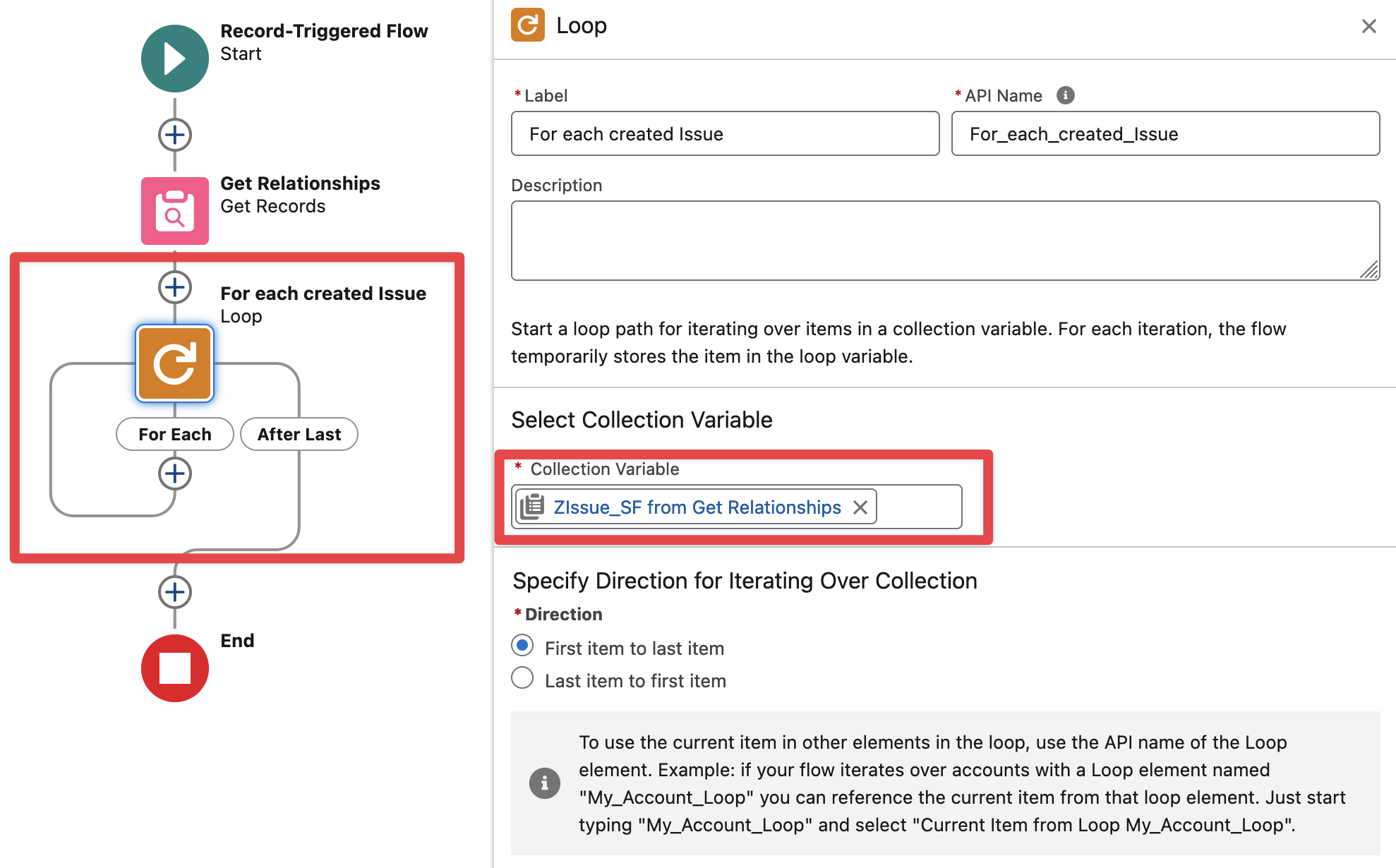Close the Loop properties panel
The image size is (1396, 868).
pyautogui.click(x=1368, y=26)
